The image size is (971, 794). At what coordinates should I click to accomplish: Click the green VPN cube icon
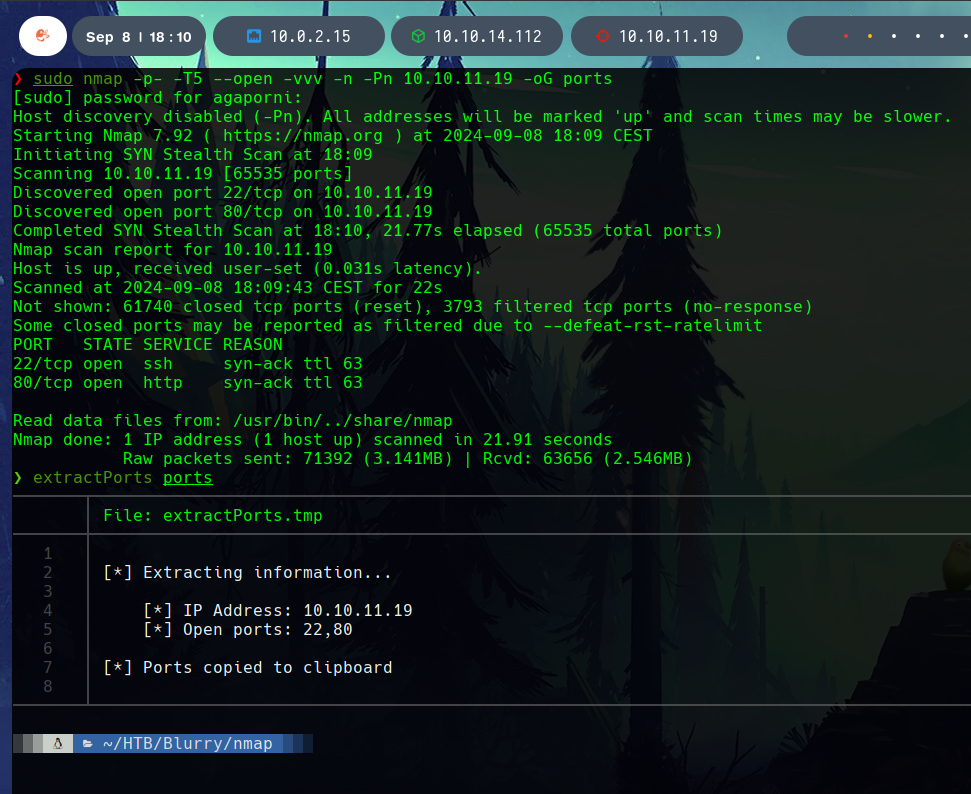pos(417,36)
